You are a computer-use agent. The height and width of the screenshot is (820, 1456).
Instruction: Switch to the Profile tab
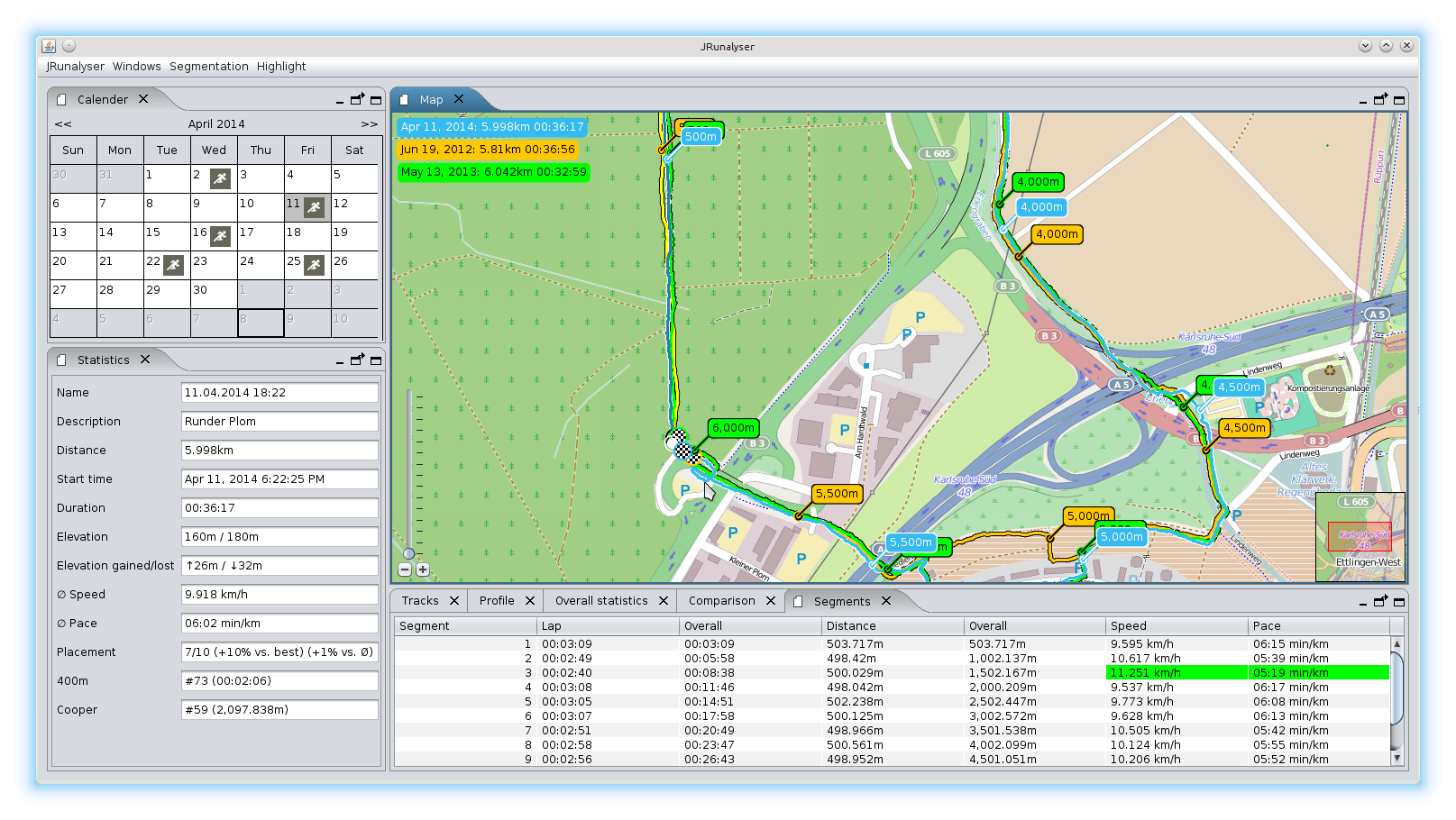click(x=497, y=600)
